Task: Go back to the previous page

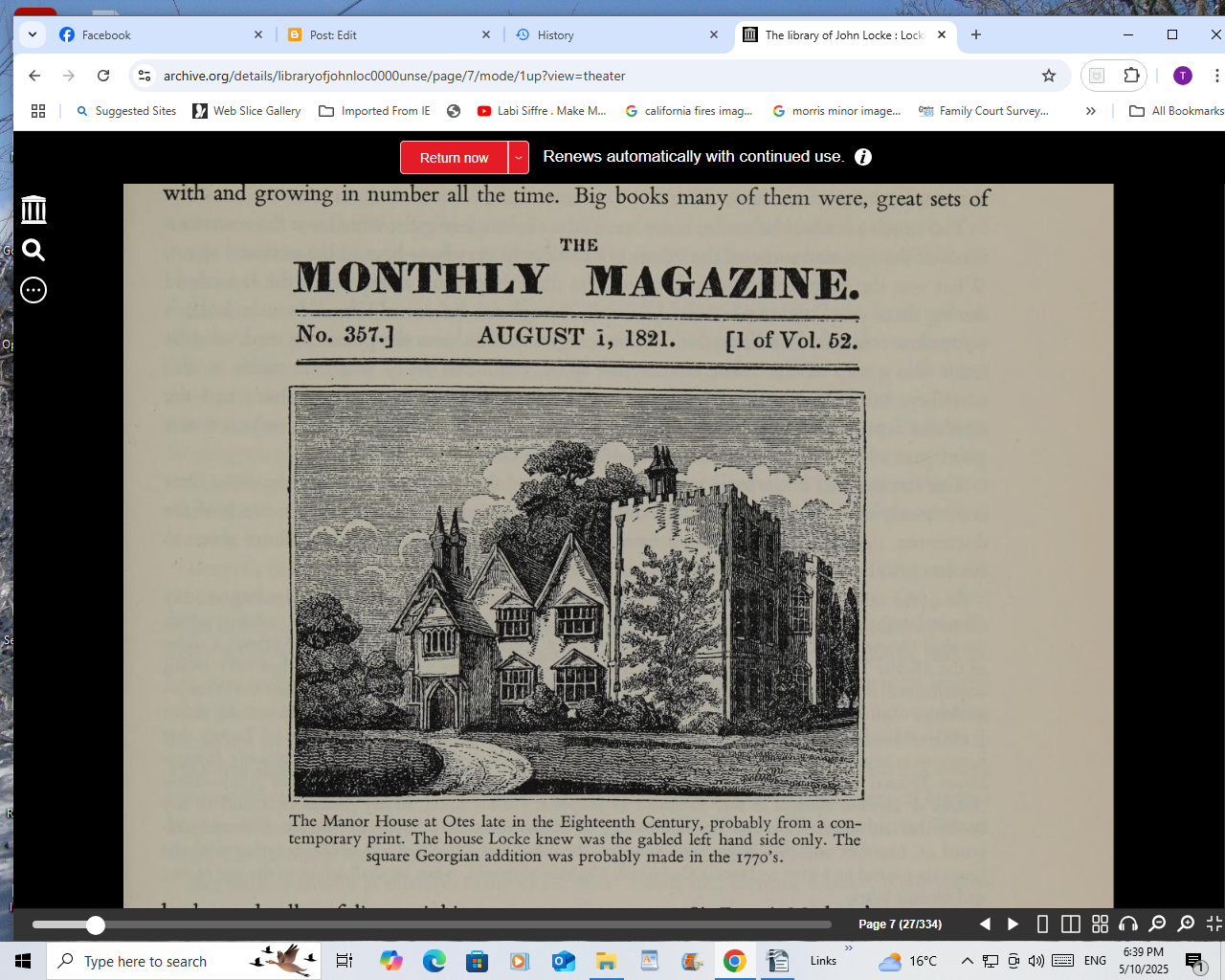Action: 34,76
